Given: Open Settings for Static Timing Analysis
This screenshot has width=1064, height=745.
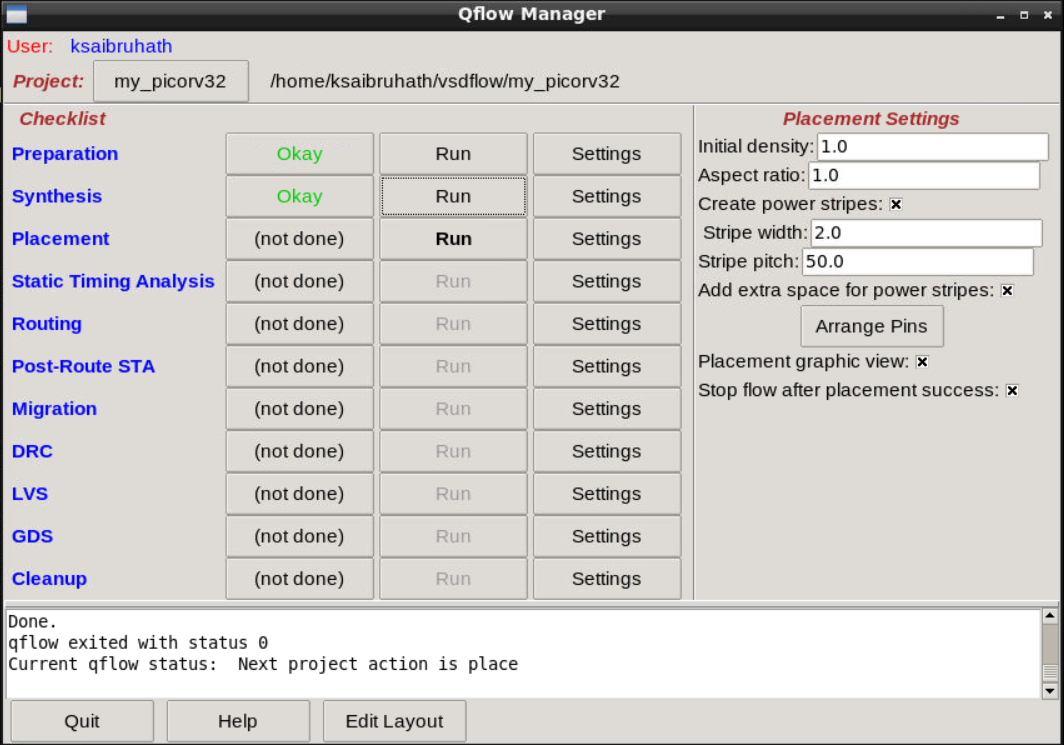Looking at the screenshot, I should (x=606, y=281).
